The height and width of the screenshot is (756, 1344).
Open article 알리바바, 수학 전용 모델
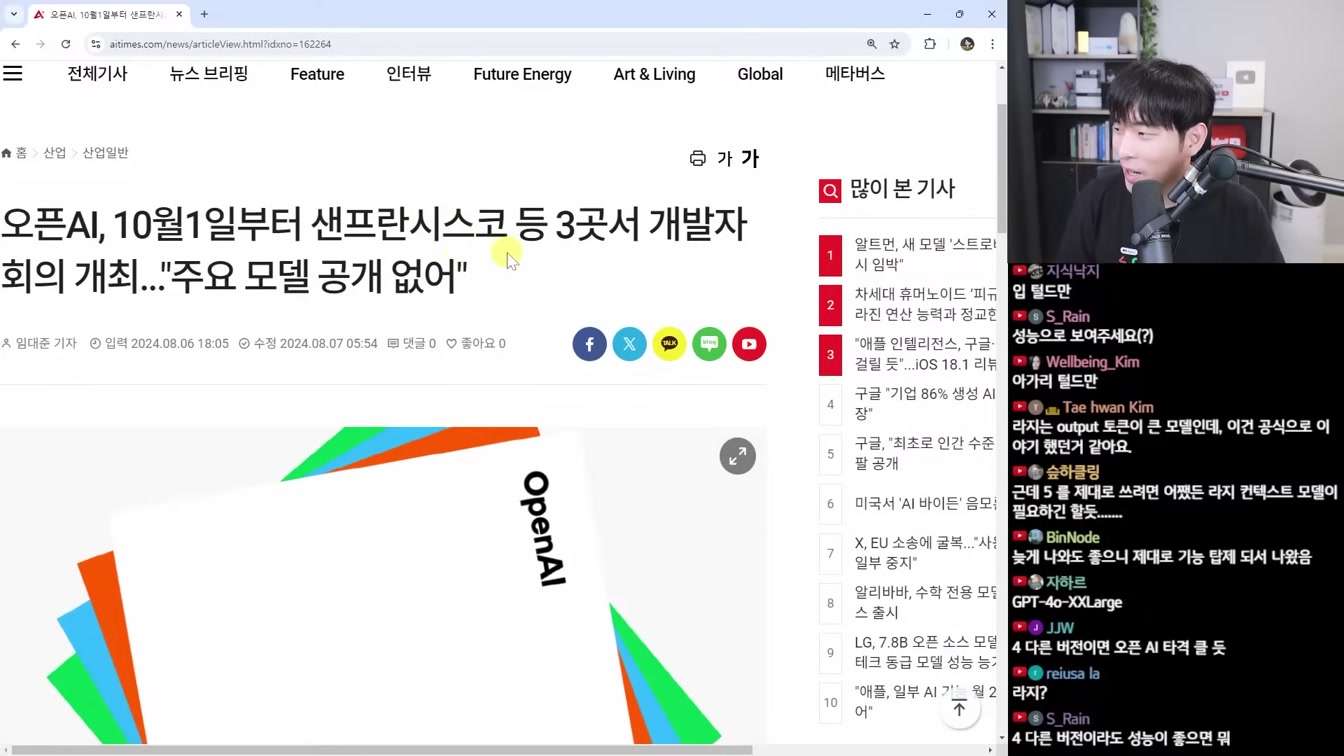[x=925, y=603]
